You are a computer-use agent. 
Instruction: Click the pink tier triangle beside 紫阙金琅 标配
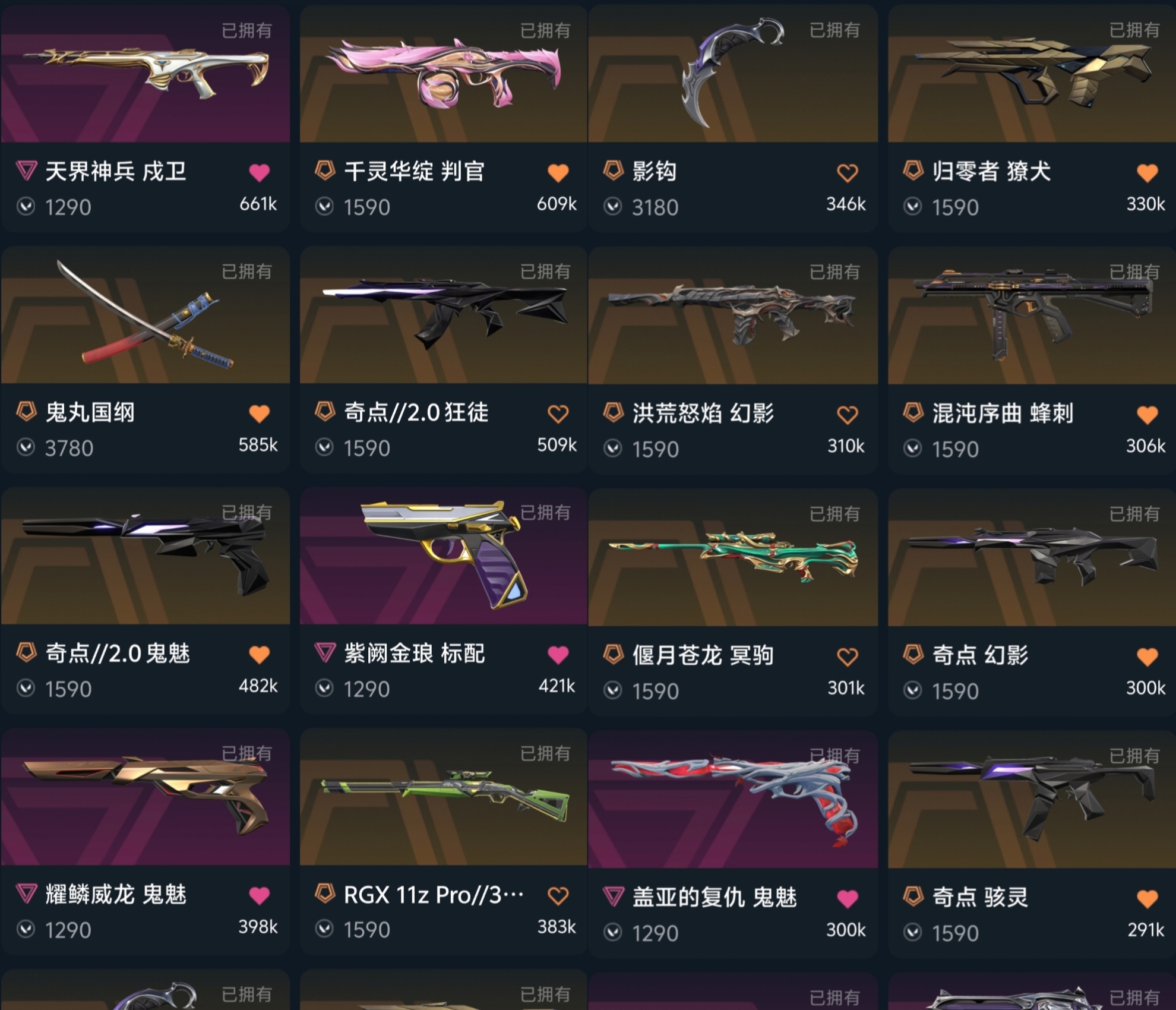(325, 653)
